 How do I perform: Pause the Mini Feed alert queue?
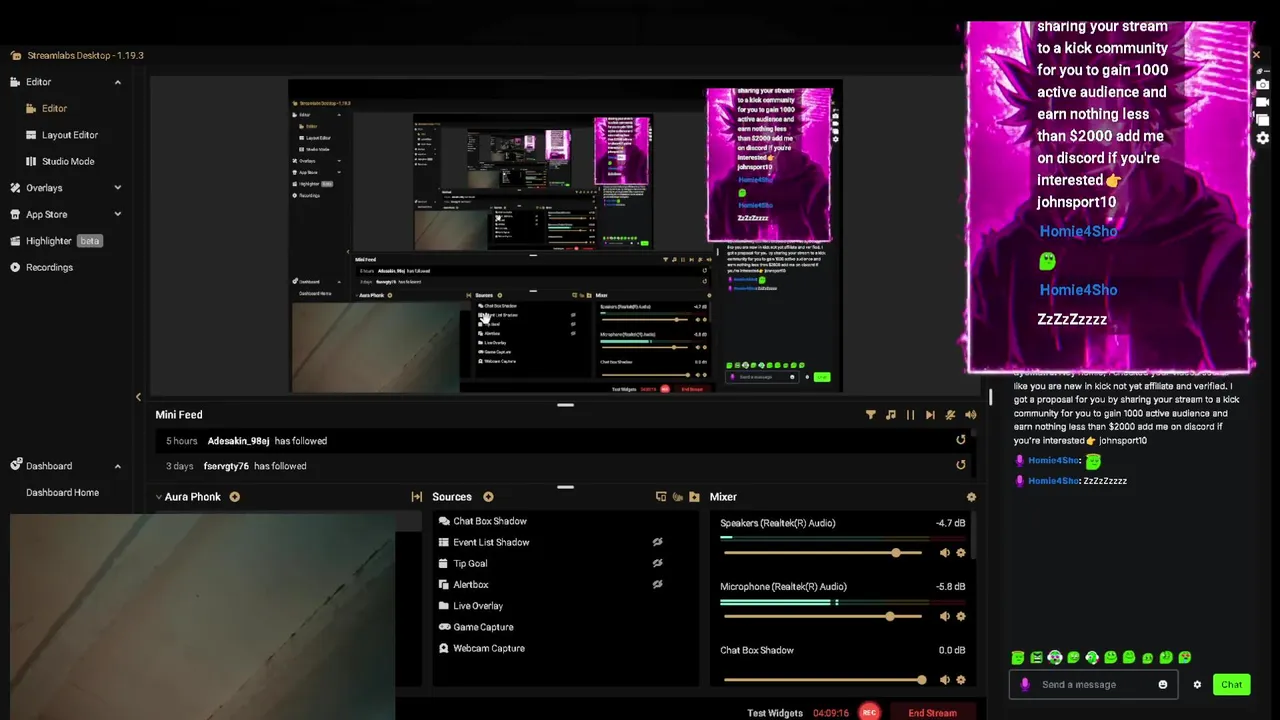pyautogui.click(x=910, y=414)
